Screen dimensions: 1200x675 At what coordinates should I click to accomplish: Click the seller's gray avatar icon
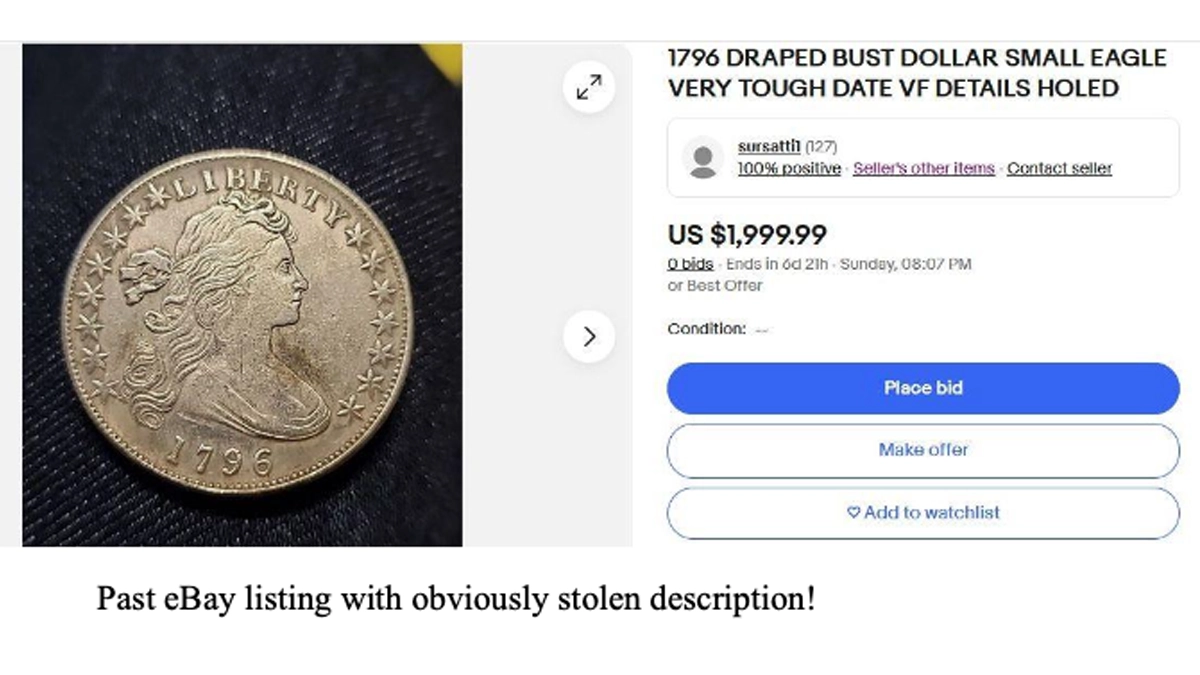pyautogui.click(x=704, y=158)
